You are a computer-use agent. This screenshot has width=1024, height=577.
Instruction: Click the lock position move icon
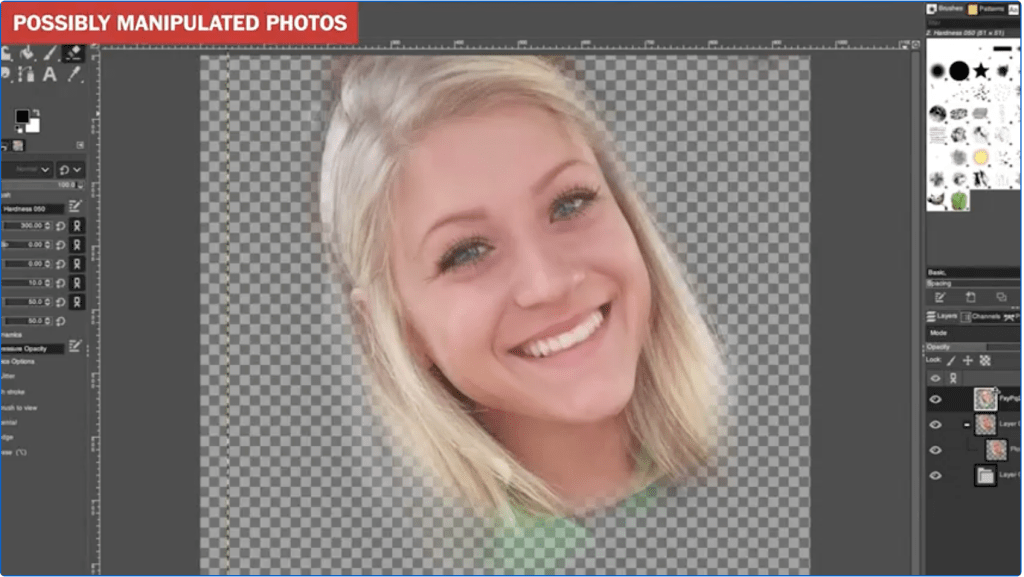(968, 360)
